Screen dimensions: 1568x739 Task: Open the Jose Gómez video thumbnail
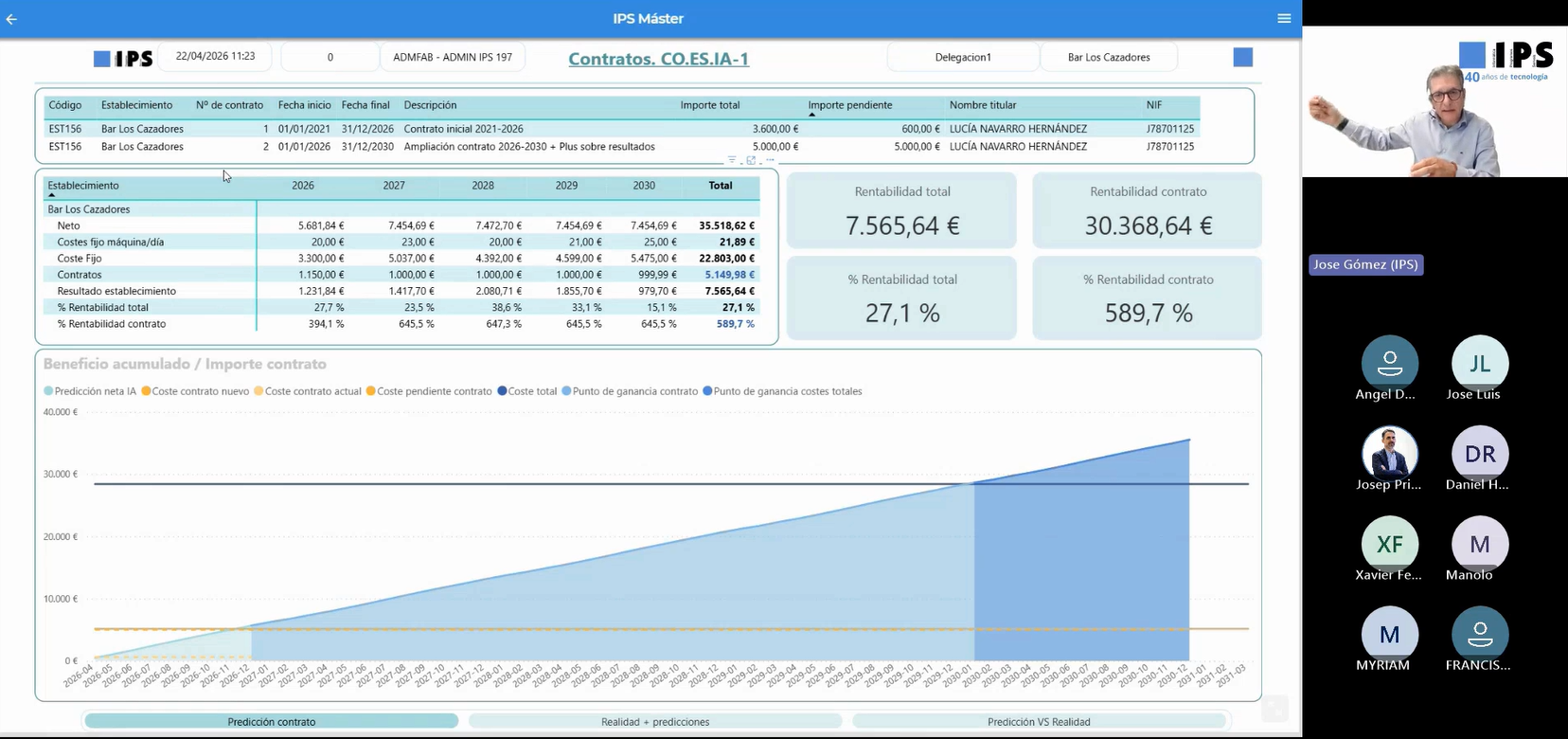coord(1434,101)
